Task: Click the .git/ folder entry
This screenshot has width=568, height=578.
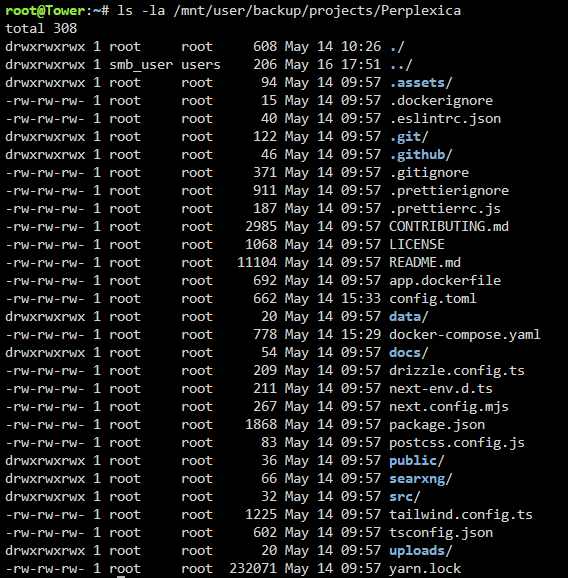Action: (x=409, y=137)
